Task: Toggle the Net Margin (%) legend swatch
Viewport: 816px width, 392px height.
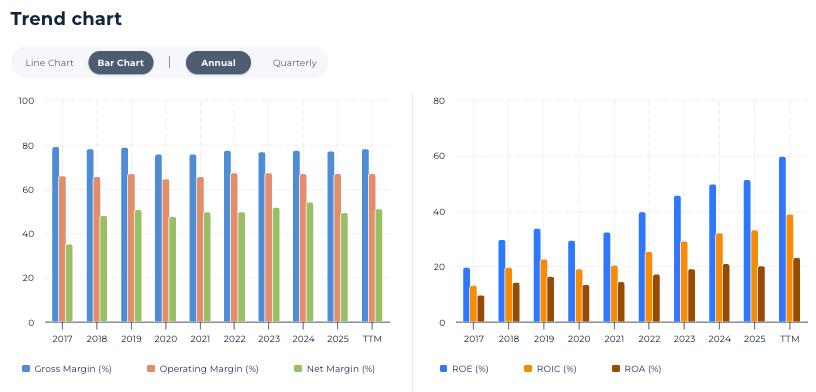Action: [298, 369]
